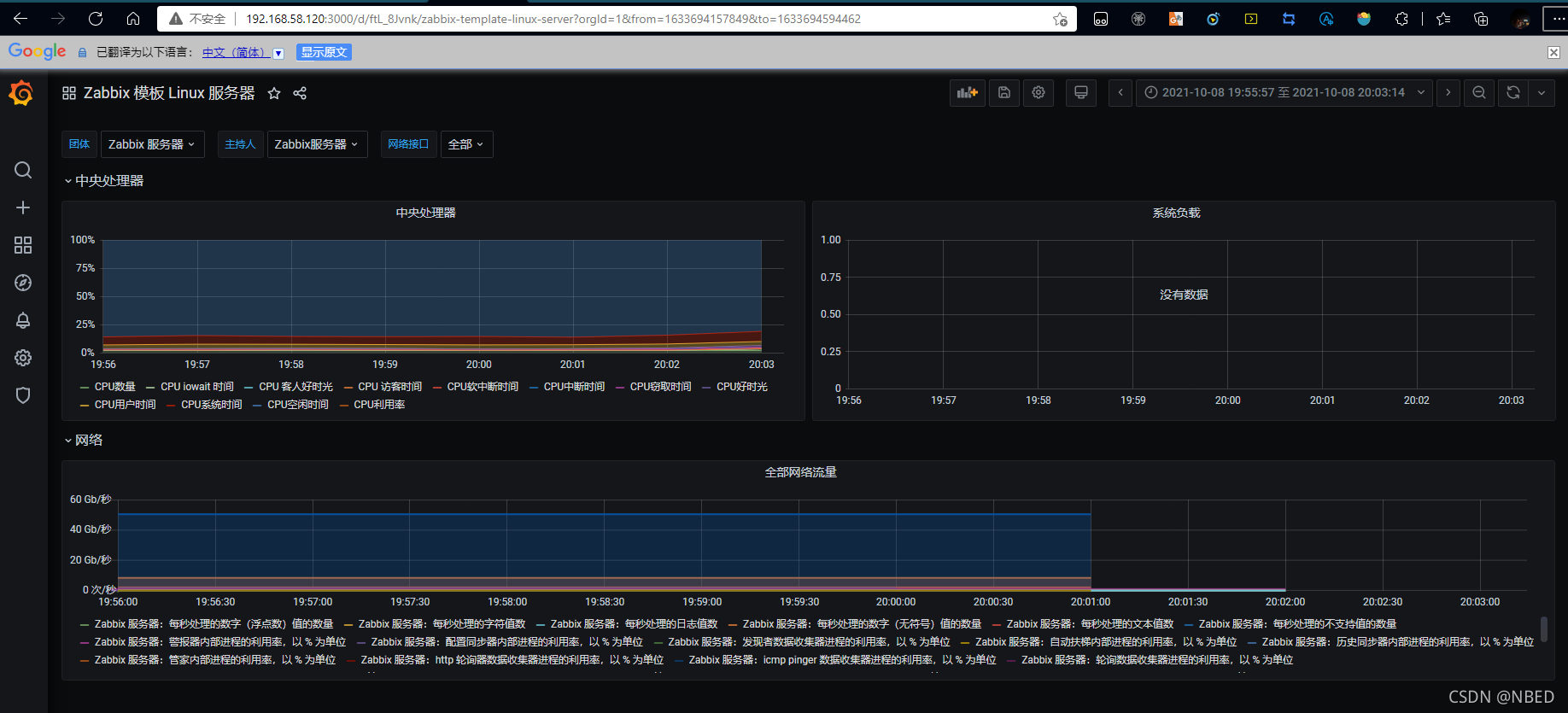Share the dashboard via share icon
1568x713 pixels.
pos(300,93)
